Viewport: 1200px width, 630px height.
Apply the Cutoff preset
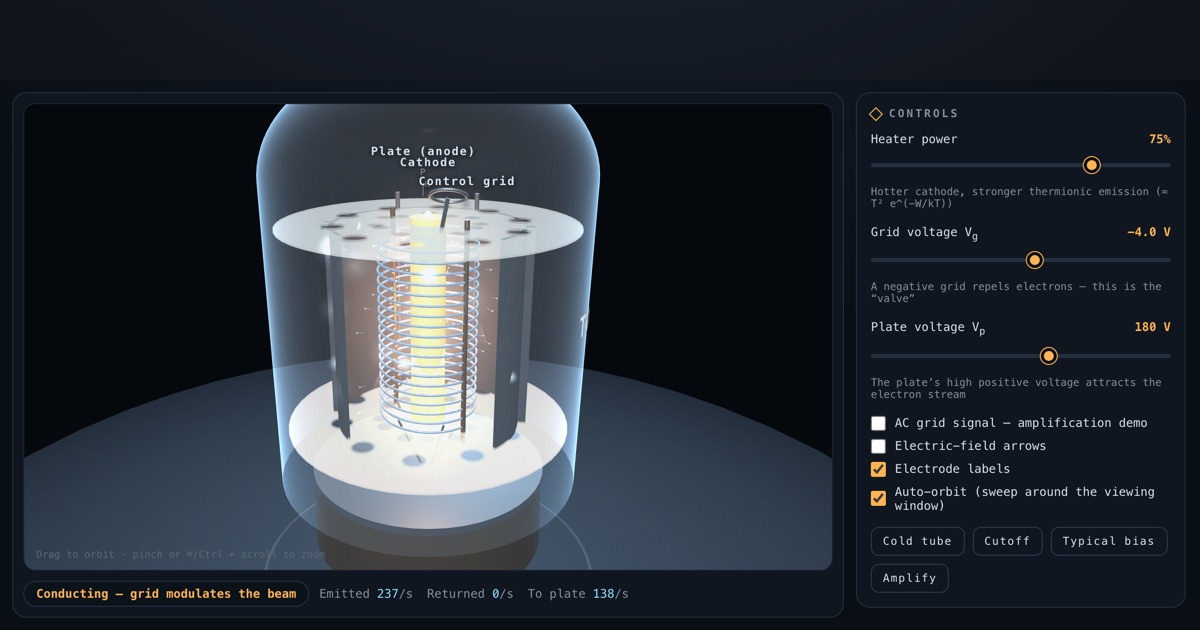tap(1007, 541)
